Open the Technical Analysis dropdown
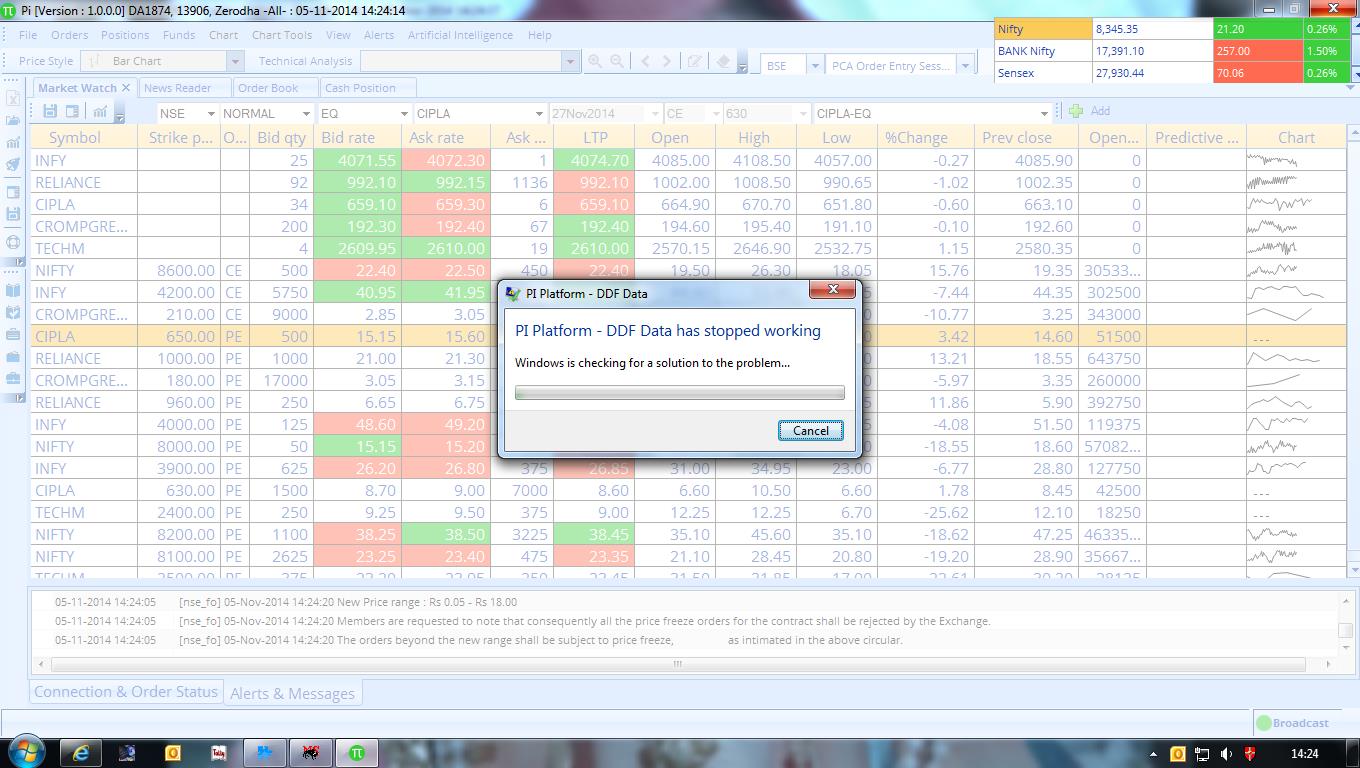The image size is (1360, 768). [x=570, y=61]
